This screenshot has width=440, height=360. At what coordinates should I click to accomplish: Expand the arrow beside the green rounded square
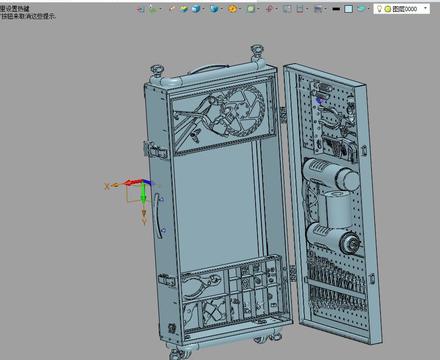pyautogui.click(x=258, y=9)
